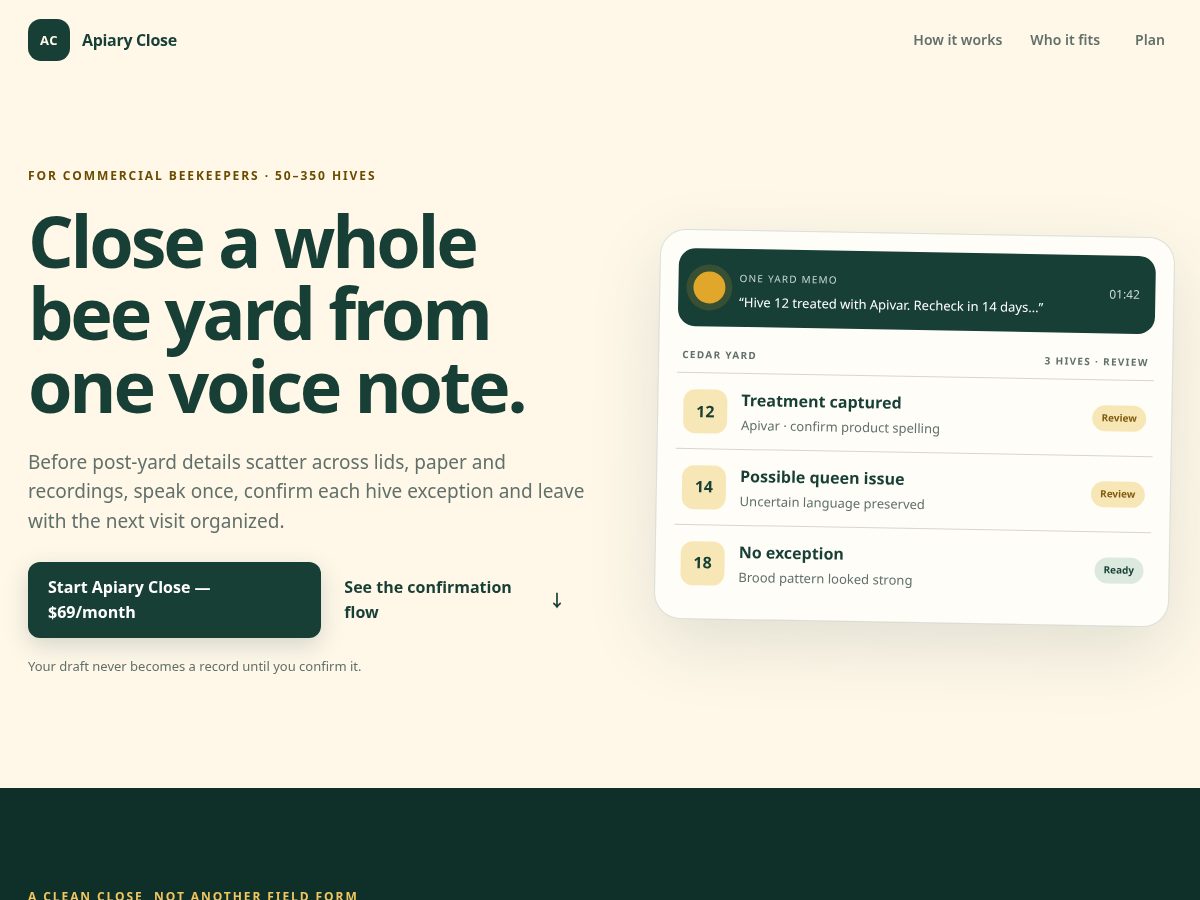Click the hive 18 number badge
Viewport: 1200px width, 900px height.
(x=702, y=563)
